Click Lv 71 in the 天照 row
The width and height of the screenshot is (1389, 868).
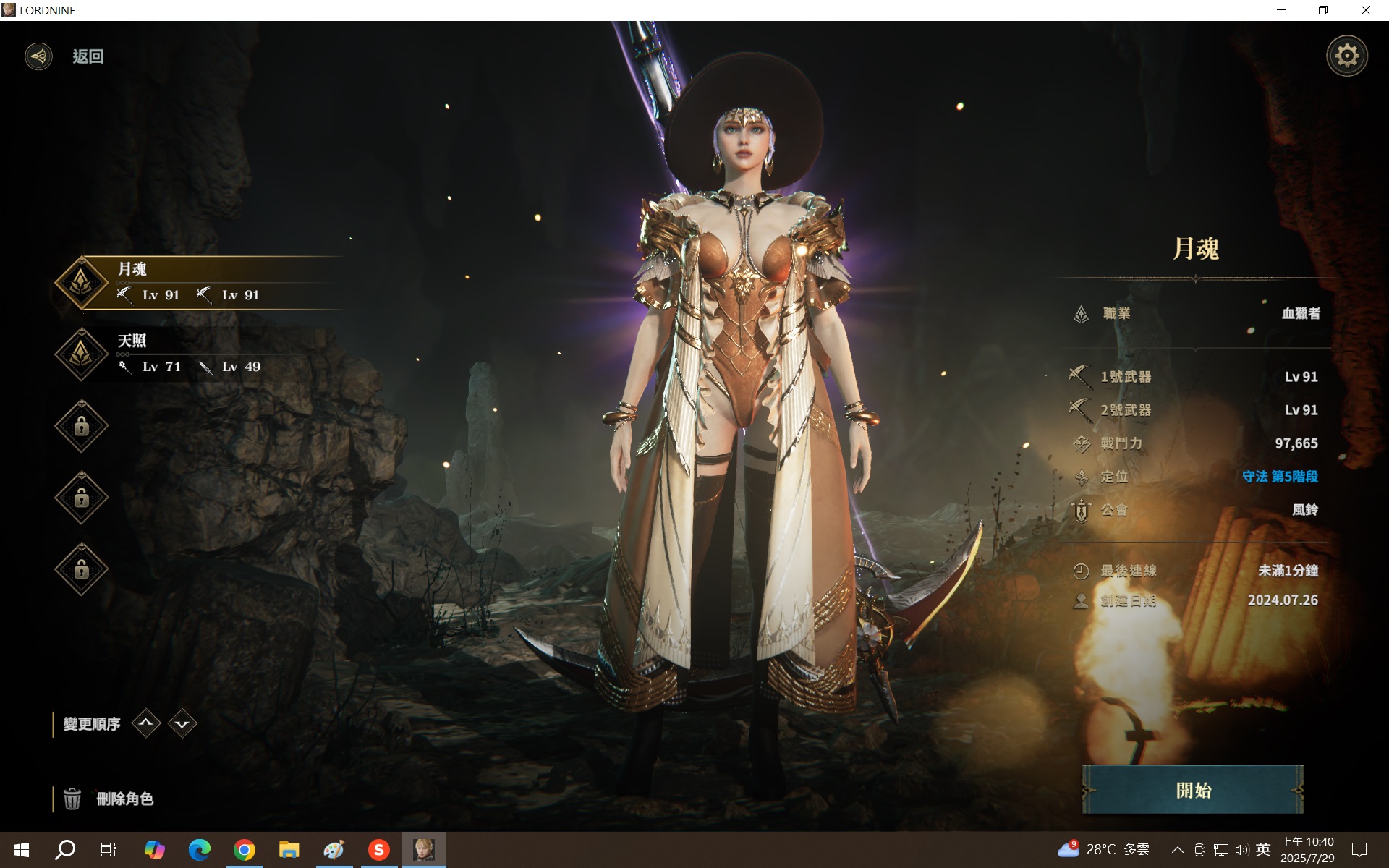point(161,367)
